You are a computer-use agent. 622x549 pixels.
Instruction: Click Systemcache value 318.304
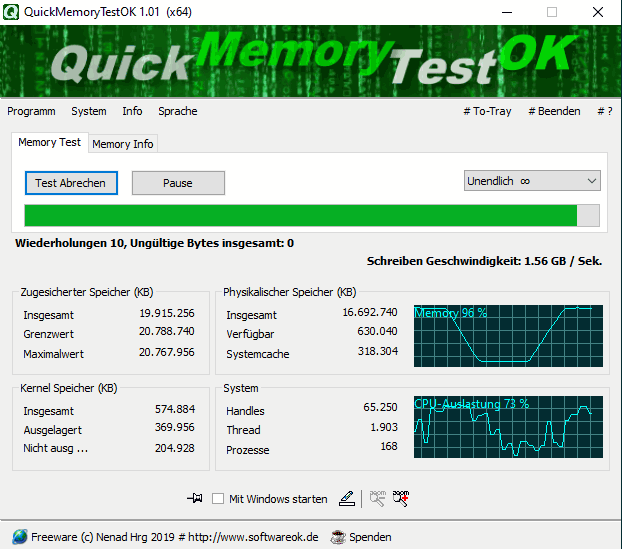378,351
